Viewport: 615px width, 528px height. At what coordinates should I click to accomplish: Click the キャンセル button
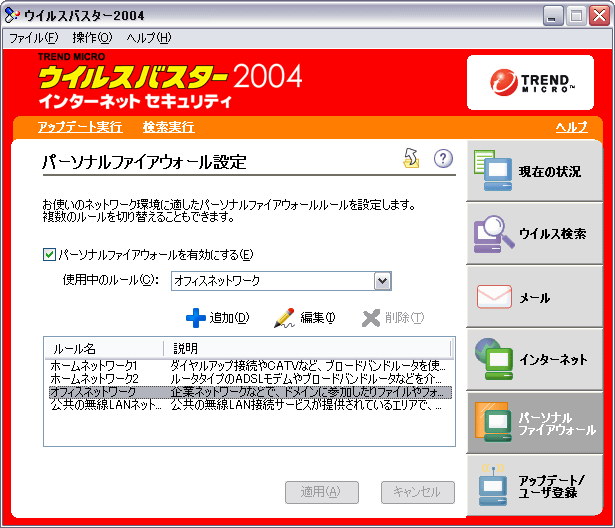point(418,492)
